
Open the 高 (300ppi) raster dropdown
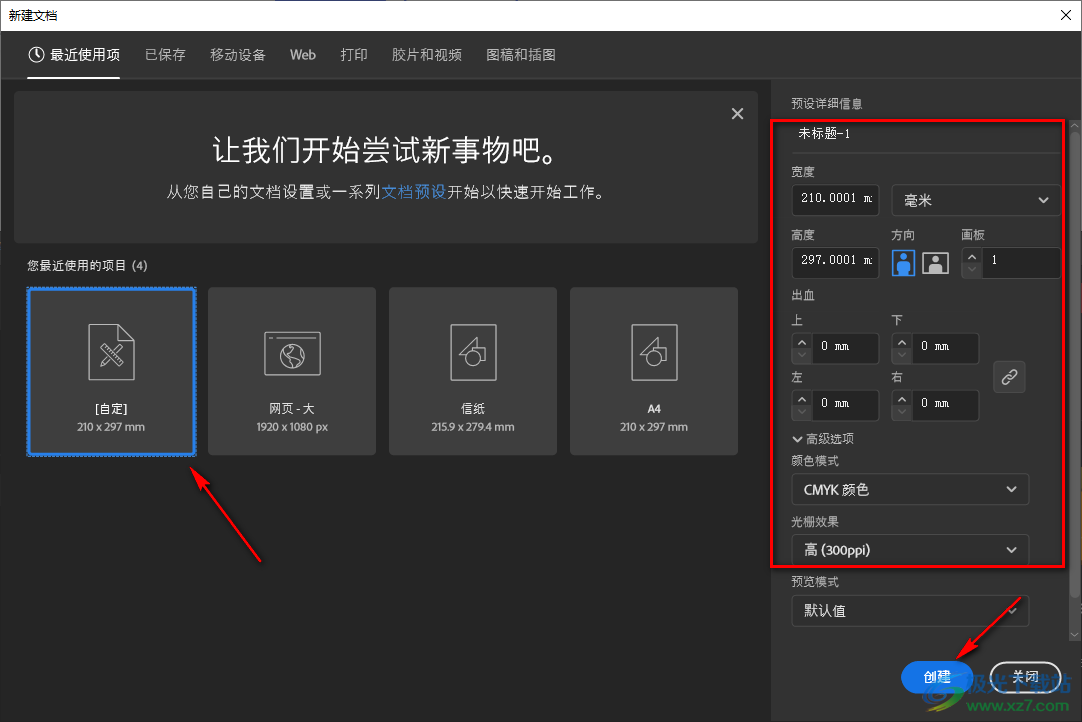point(909,550)
